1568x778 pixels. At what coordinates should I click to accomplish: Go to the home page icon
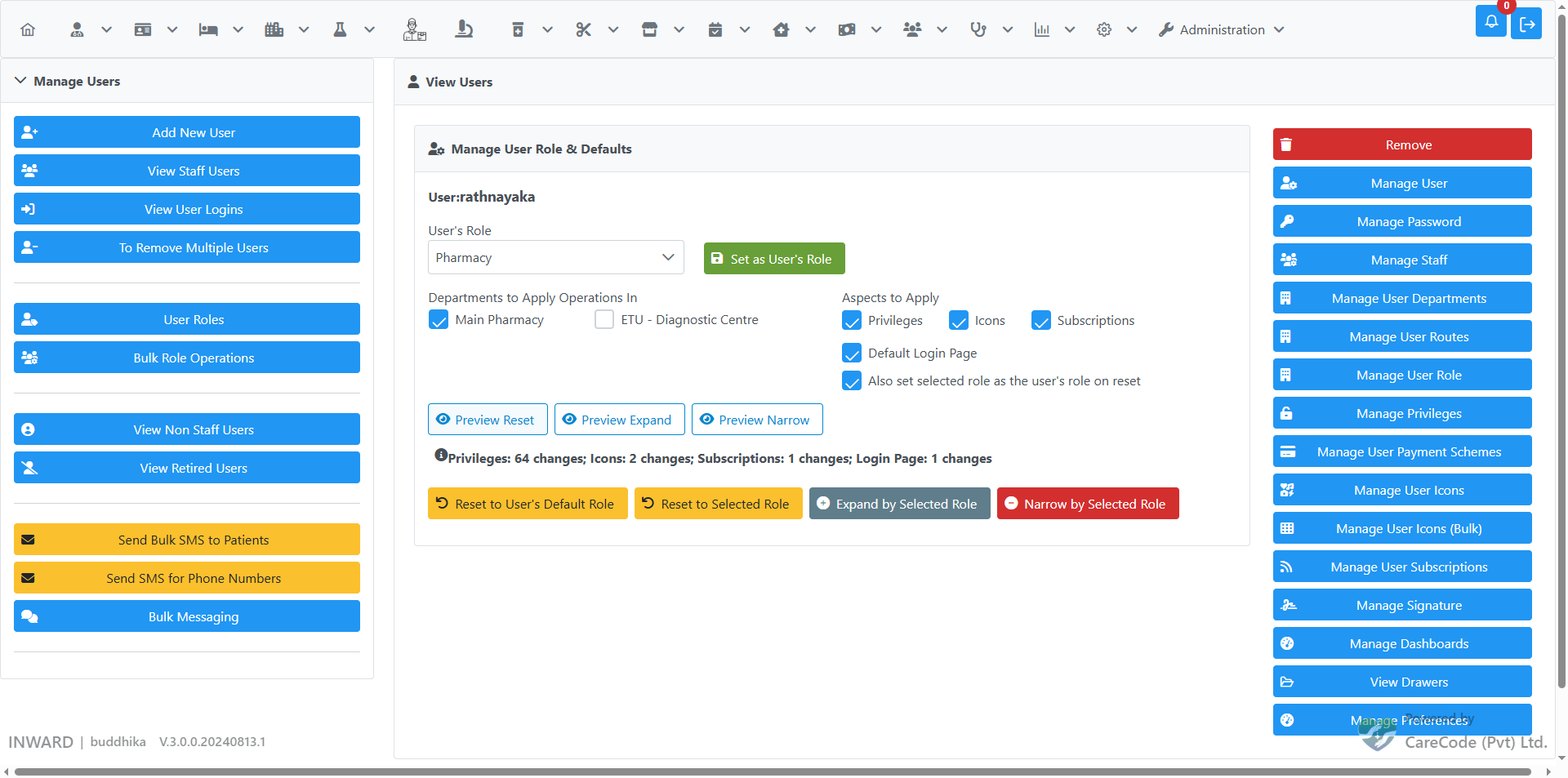tap(28, 30)
